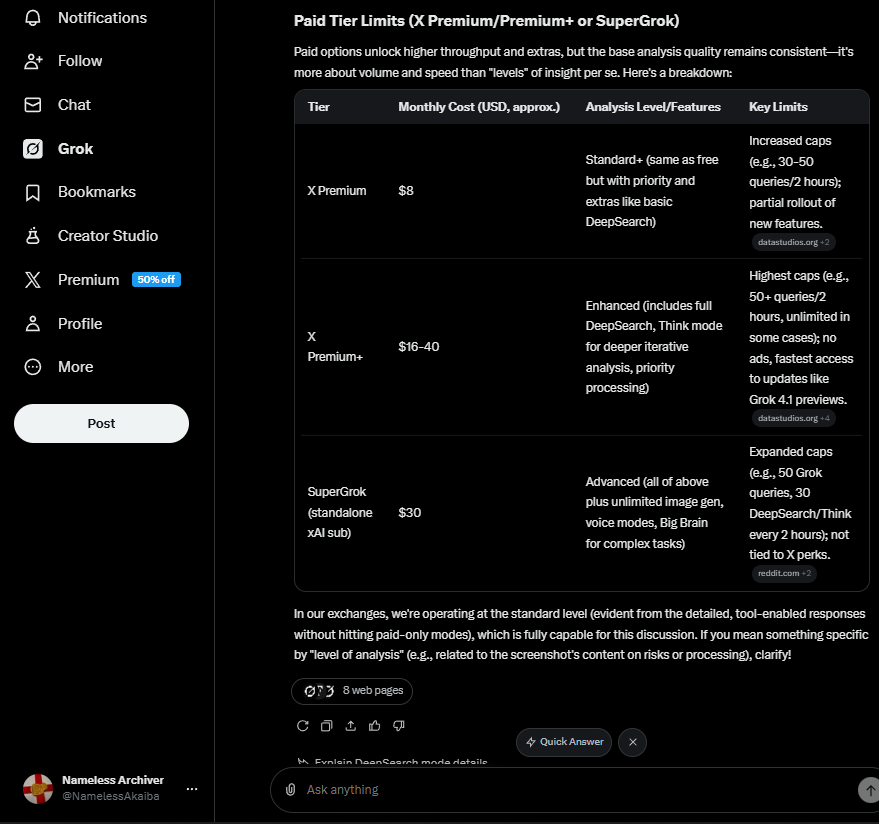The width and height of the screenshot is (879, 824).
Task: Click Monthly Cost (USD, approx.) header
Action: 479,107
